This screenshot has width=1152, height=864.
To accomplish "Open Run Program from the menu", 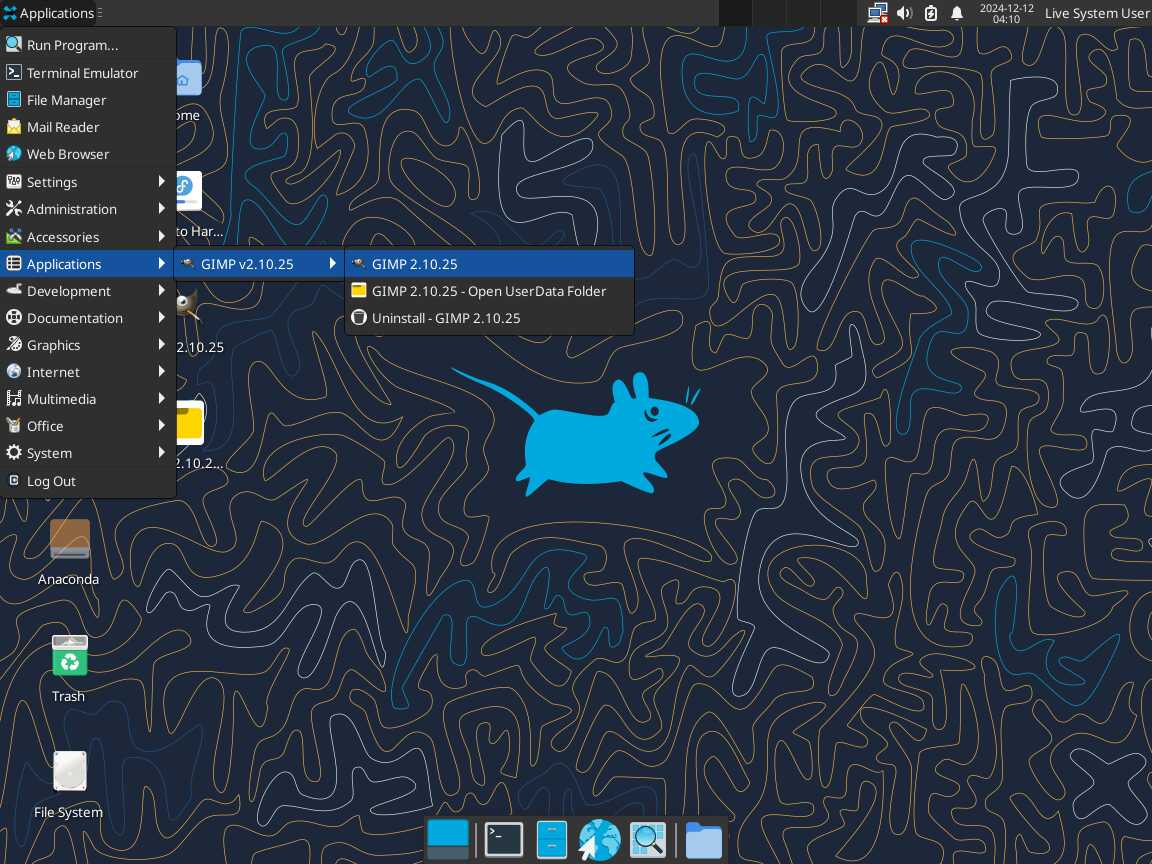I will (88, 45).
